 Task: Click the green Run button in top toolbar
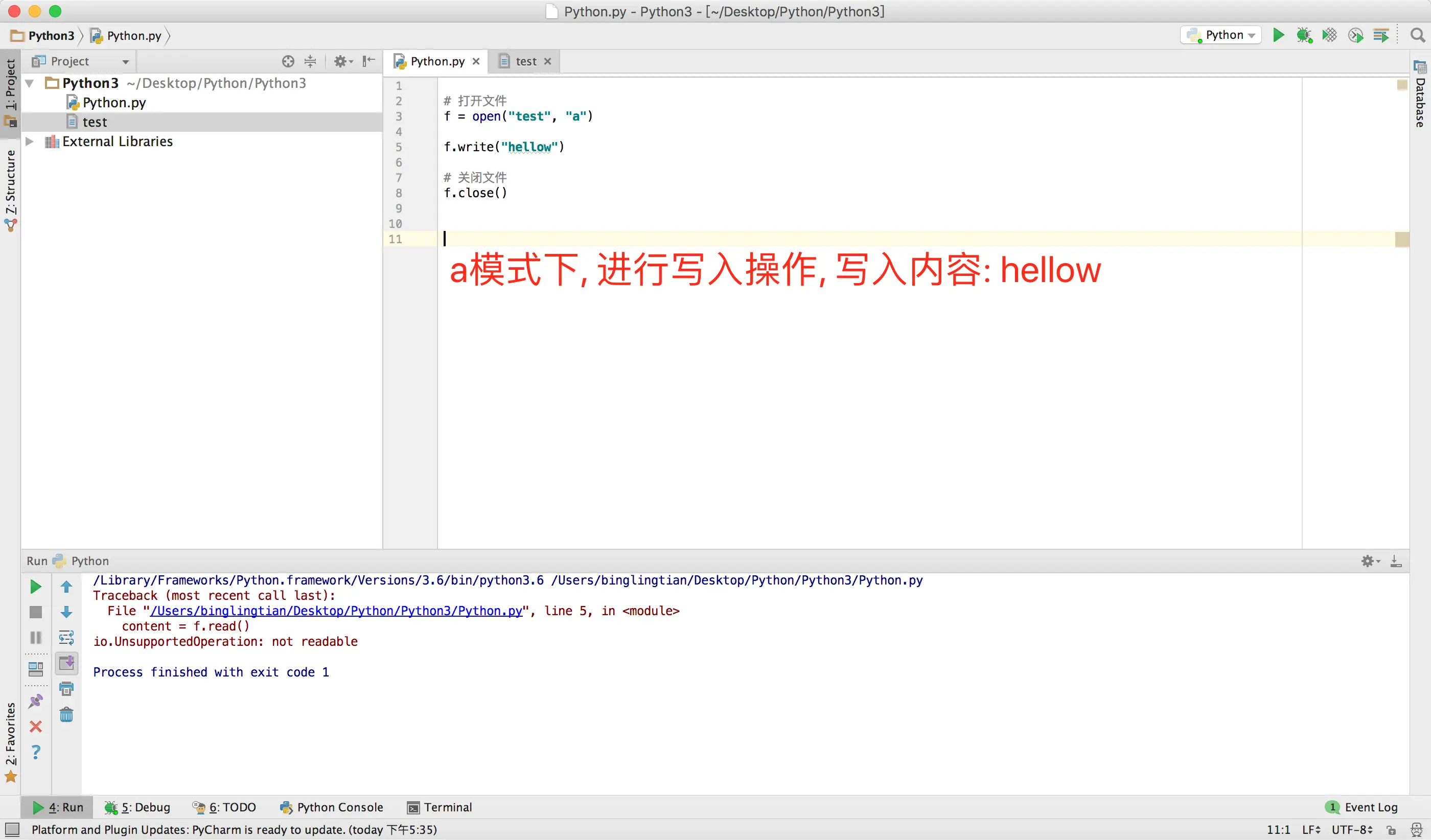click(x=1278, y=35)
